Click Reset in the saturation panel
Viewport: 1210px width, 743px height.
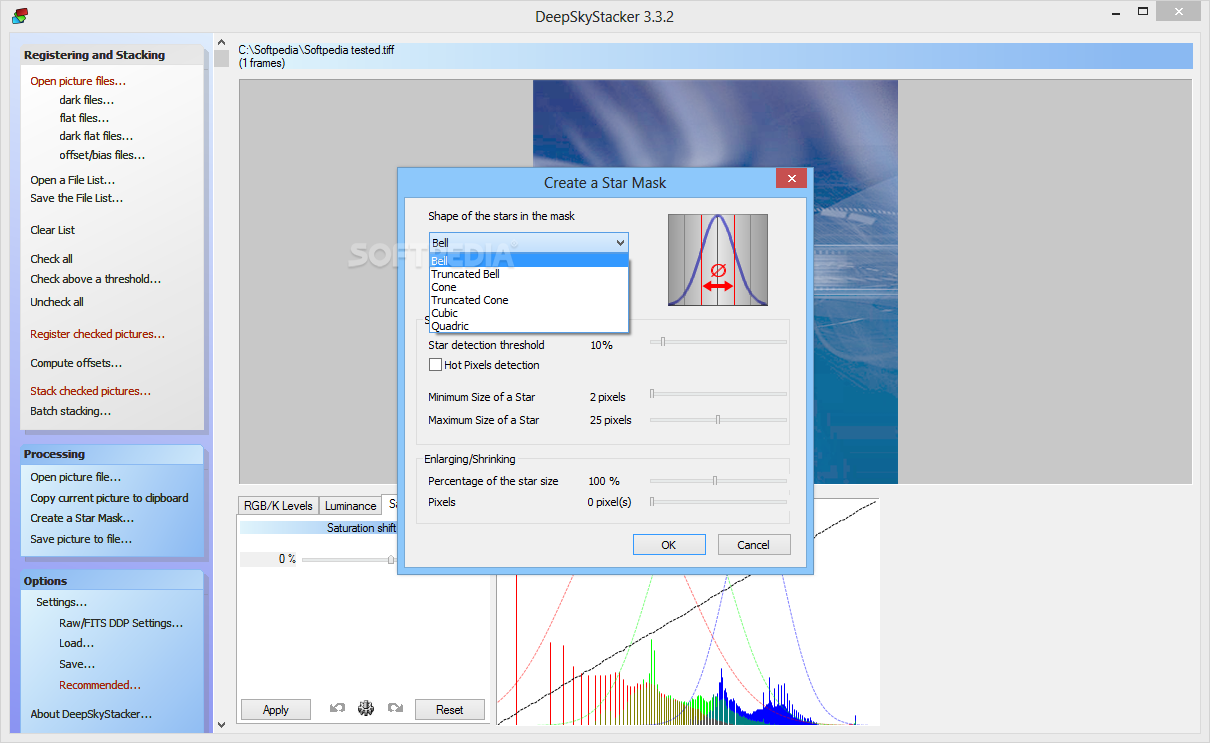point(450,710)
